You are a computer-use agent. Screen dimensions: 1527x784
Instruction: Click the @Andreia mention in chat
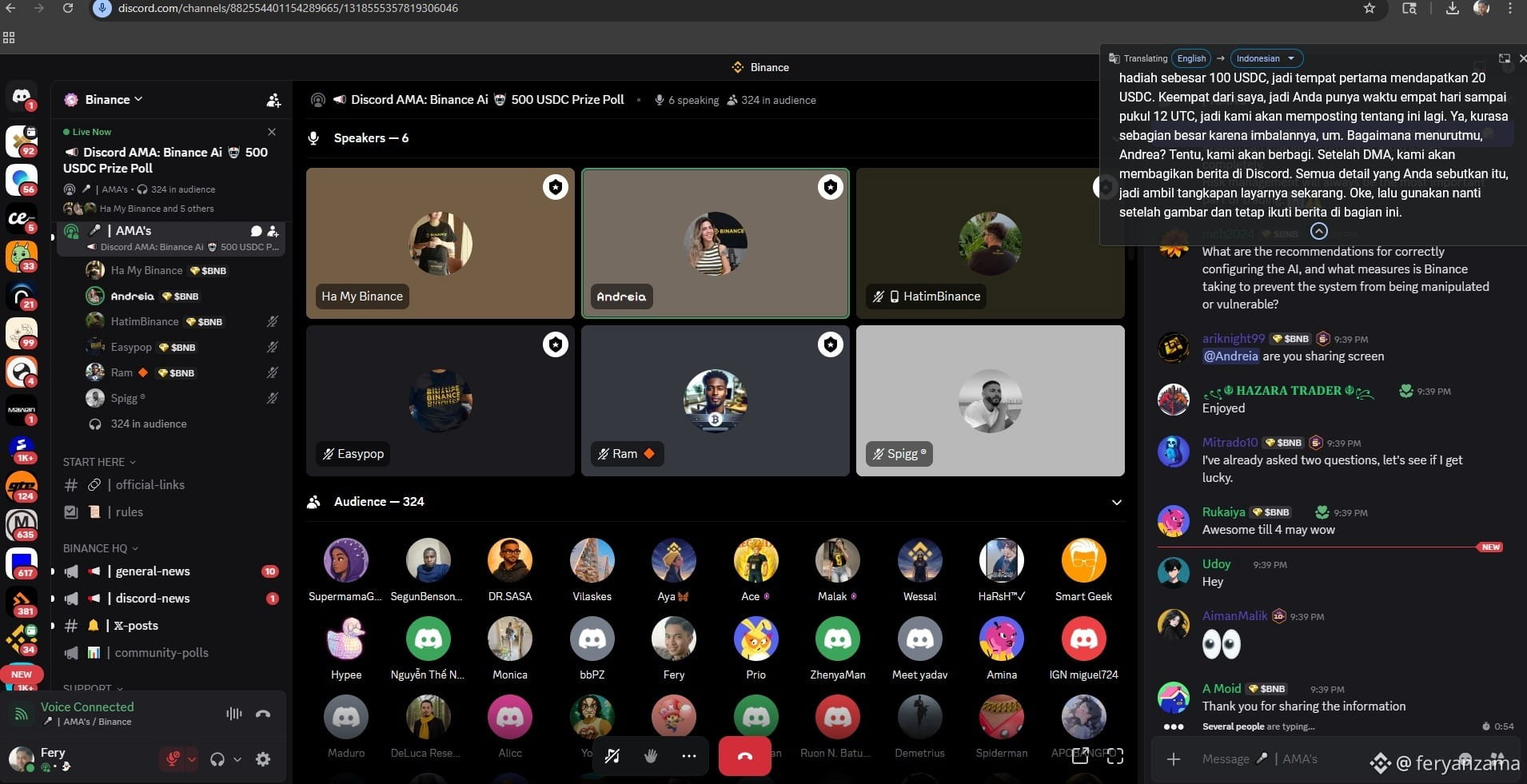[1231, 356]
